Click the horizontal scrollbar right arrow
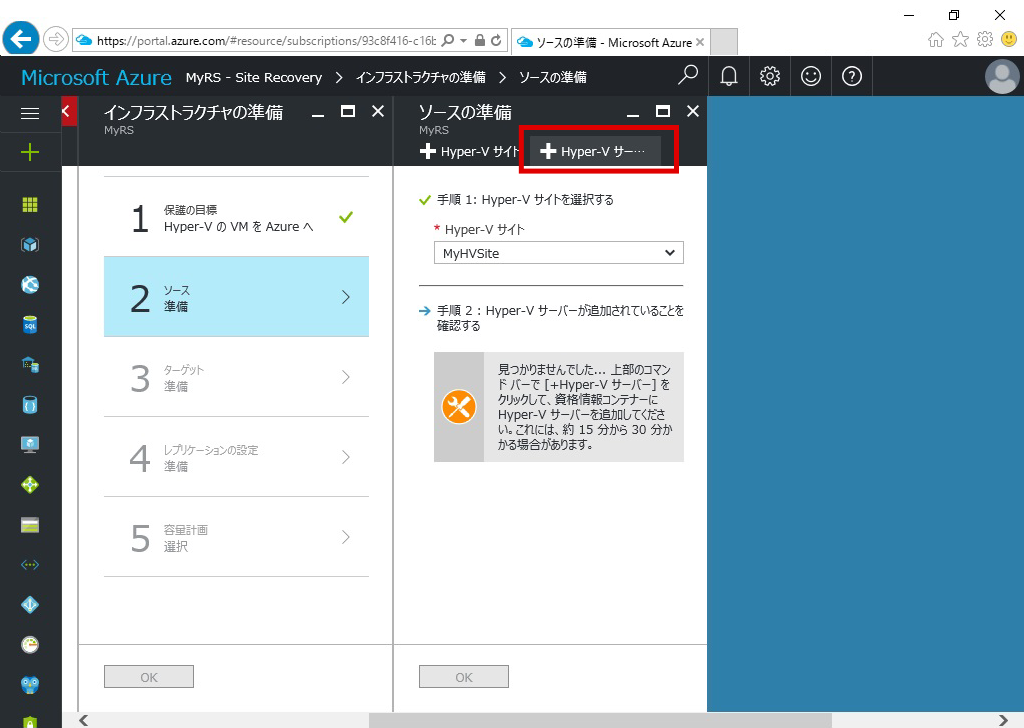1024x728 pixels. [x=1003, y=720]
